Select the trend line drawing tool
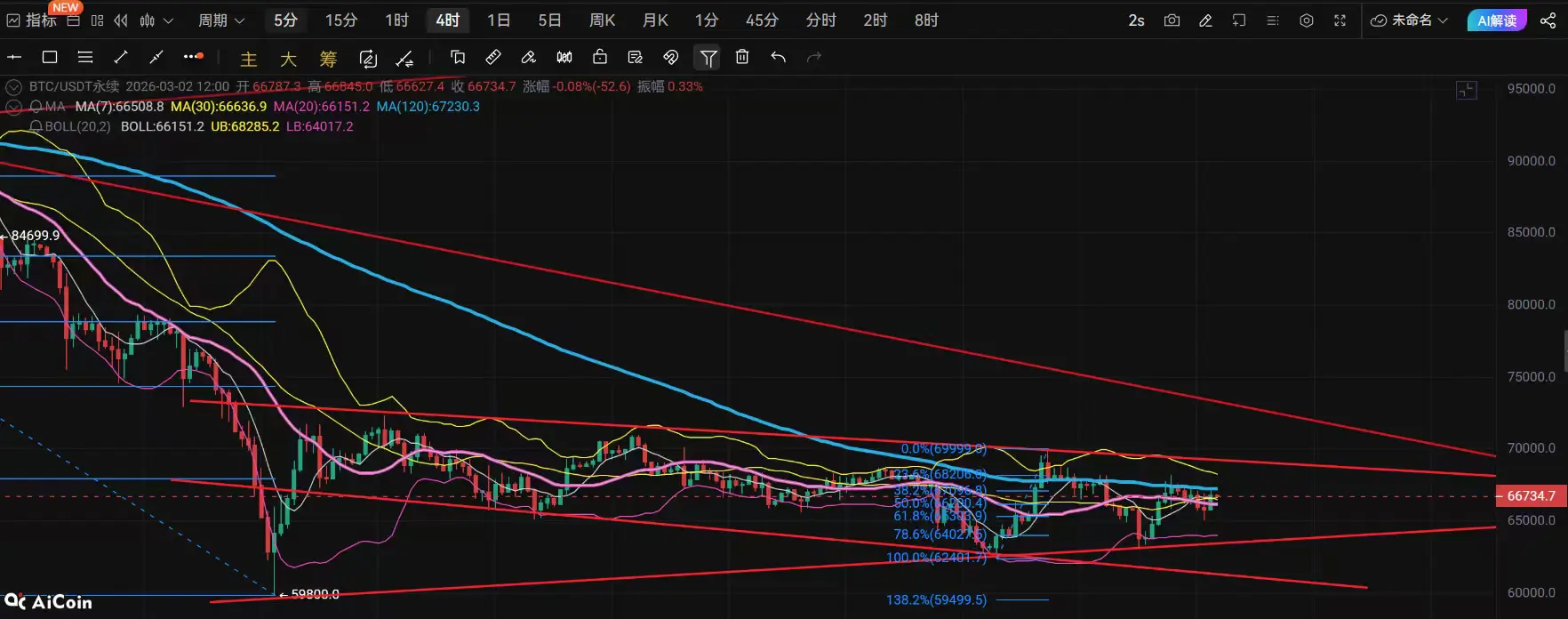Image resolution: width=1568 pixels, height=619 pixels. coord(121,57)
